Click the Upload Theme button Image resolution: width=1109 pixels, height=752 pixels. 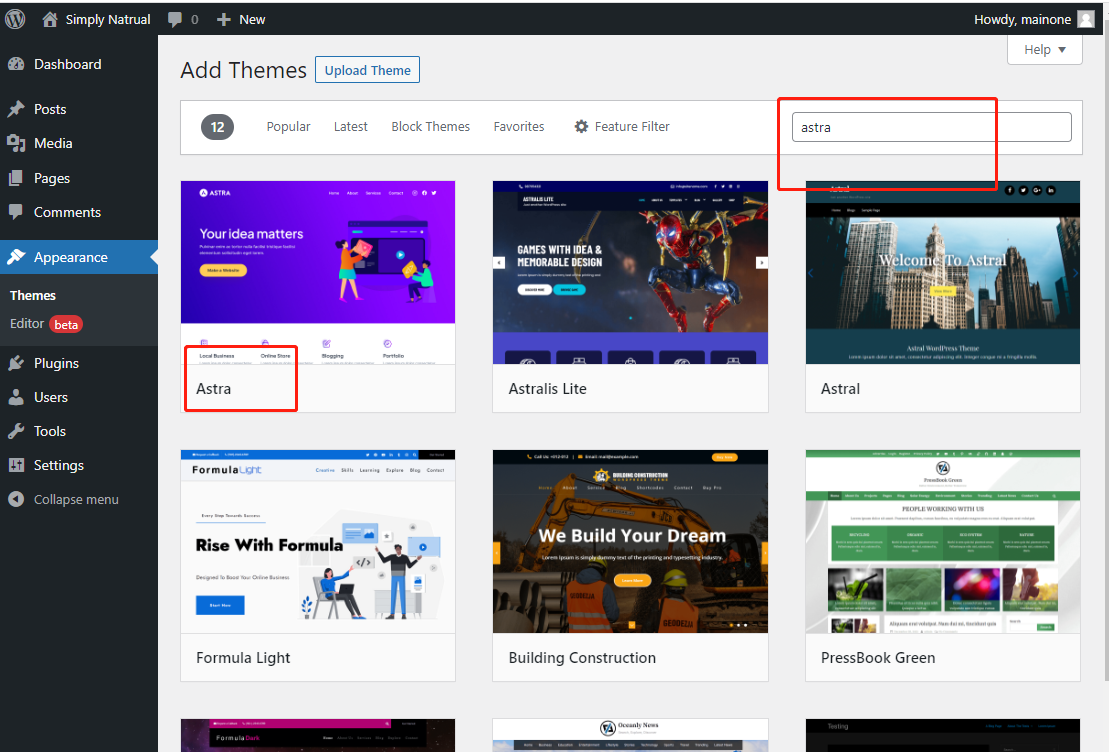click(367, 70)
